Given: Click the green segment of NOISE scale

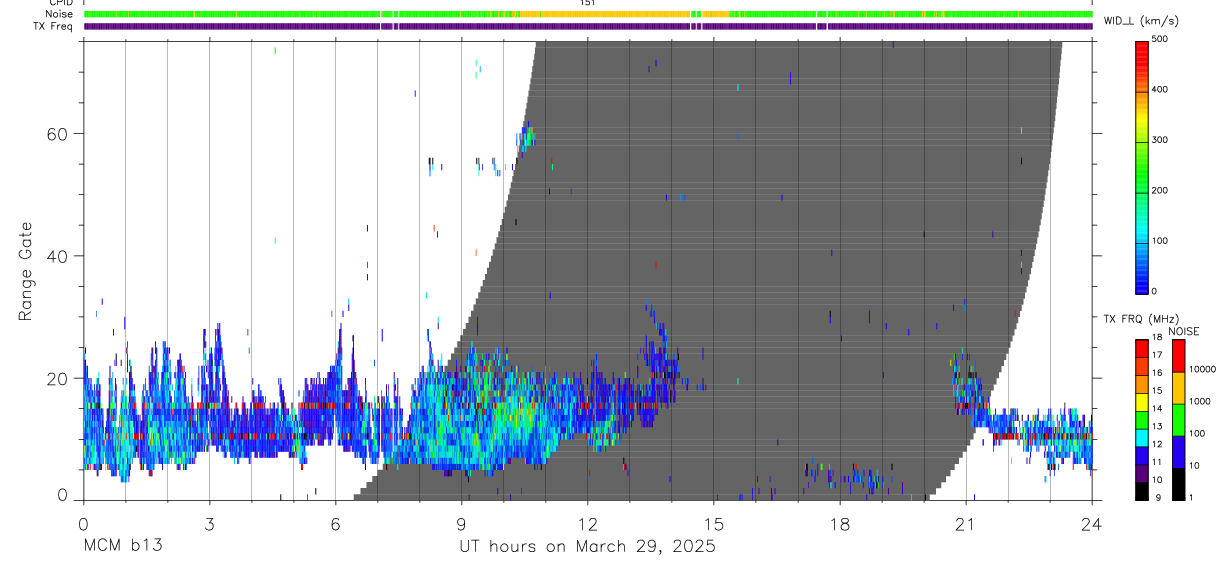Looking at the screenshot, I should tap(1177, 419).
